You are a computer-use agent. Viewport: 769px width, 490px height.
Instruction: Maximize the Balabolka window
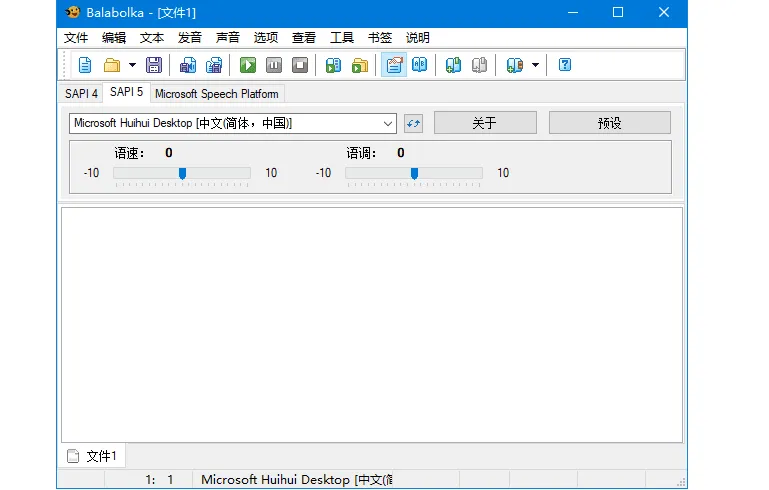(x=618, y=13)
